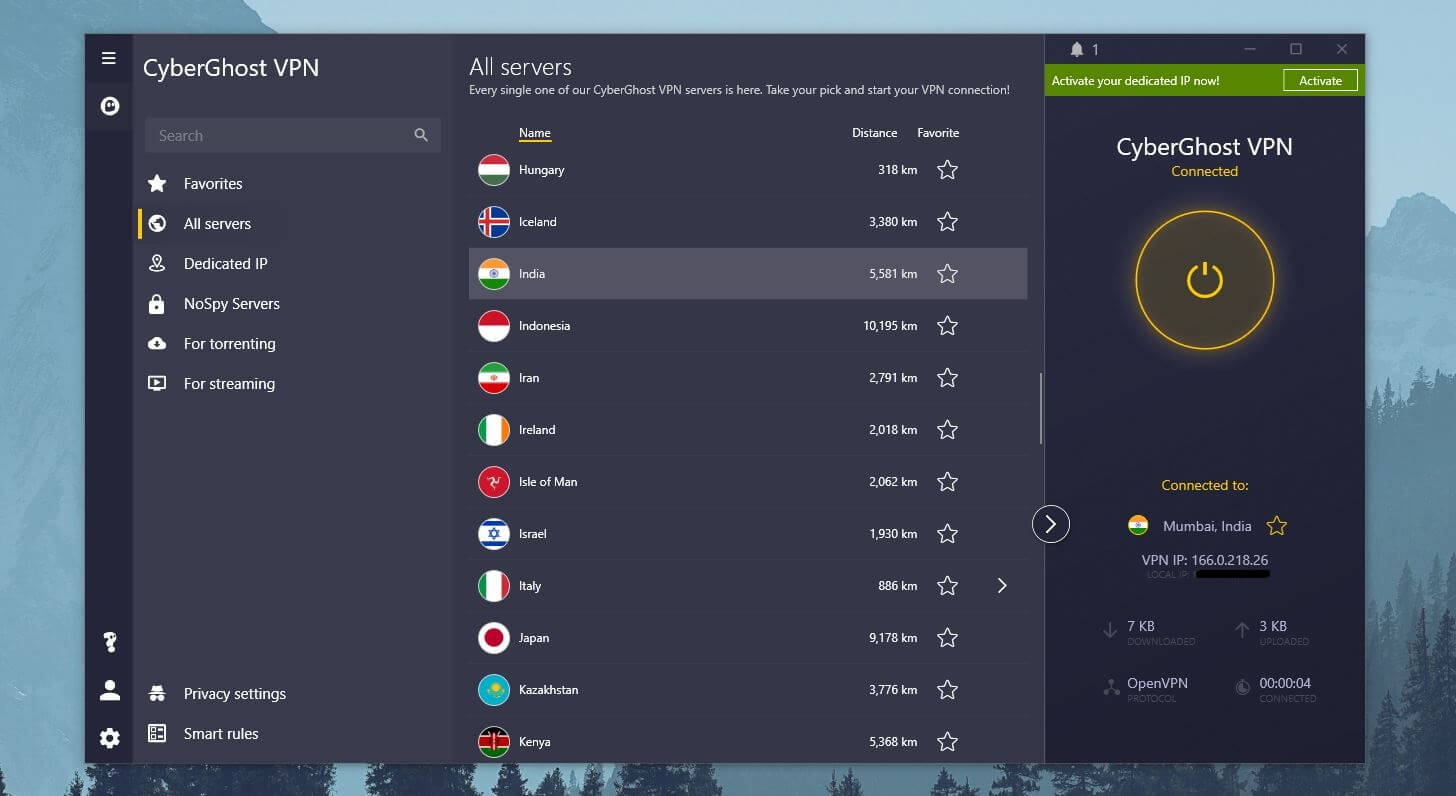
Task: Open For torrenting servers
Action: [228, 344]
